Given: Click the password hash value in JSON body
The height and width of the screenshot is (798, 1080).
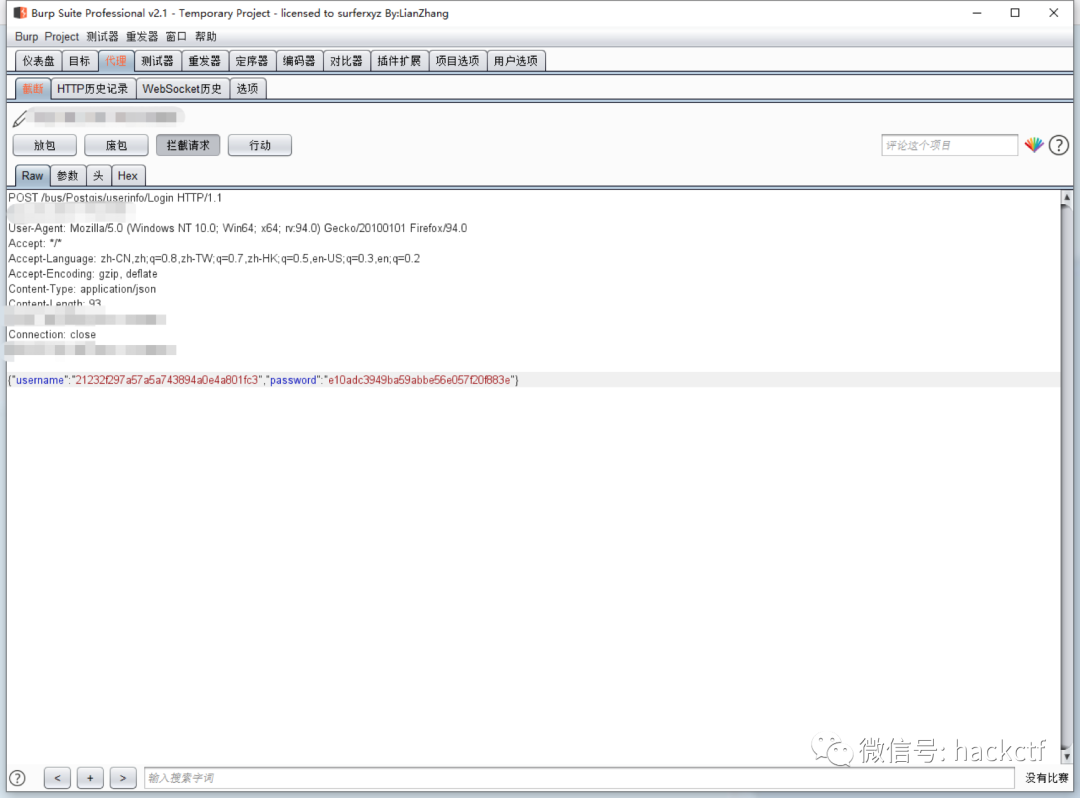Looking at the screenshot, I should point(419,380).
